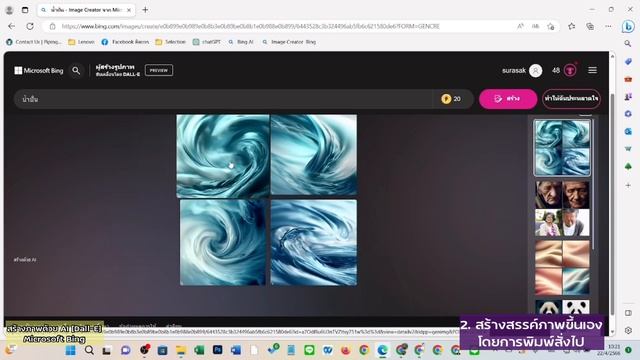
Task: Open Bing hamburger menu
Action: (x=592, y=70)
